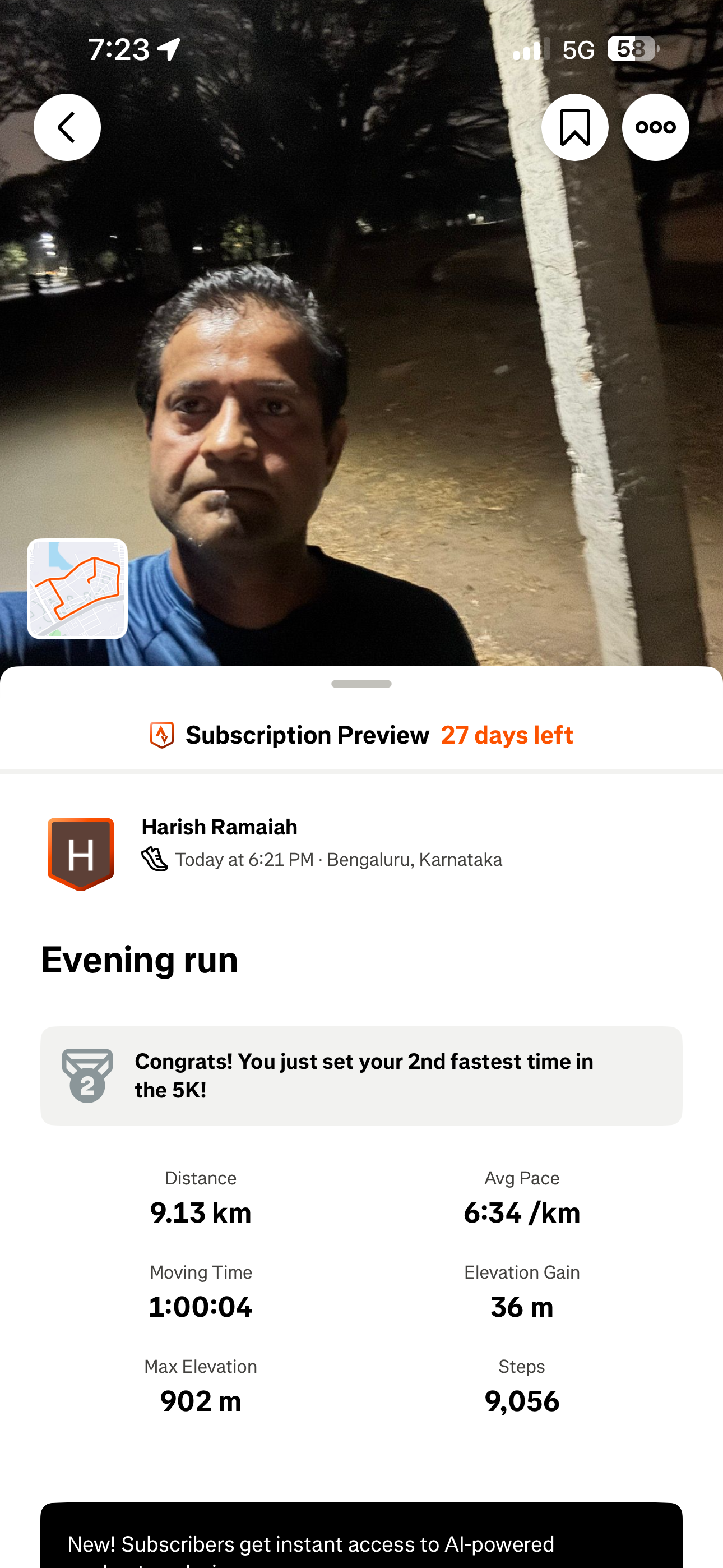
Task: Tap the back arrow button
Action: tap(67, 127)
